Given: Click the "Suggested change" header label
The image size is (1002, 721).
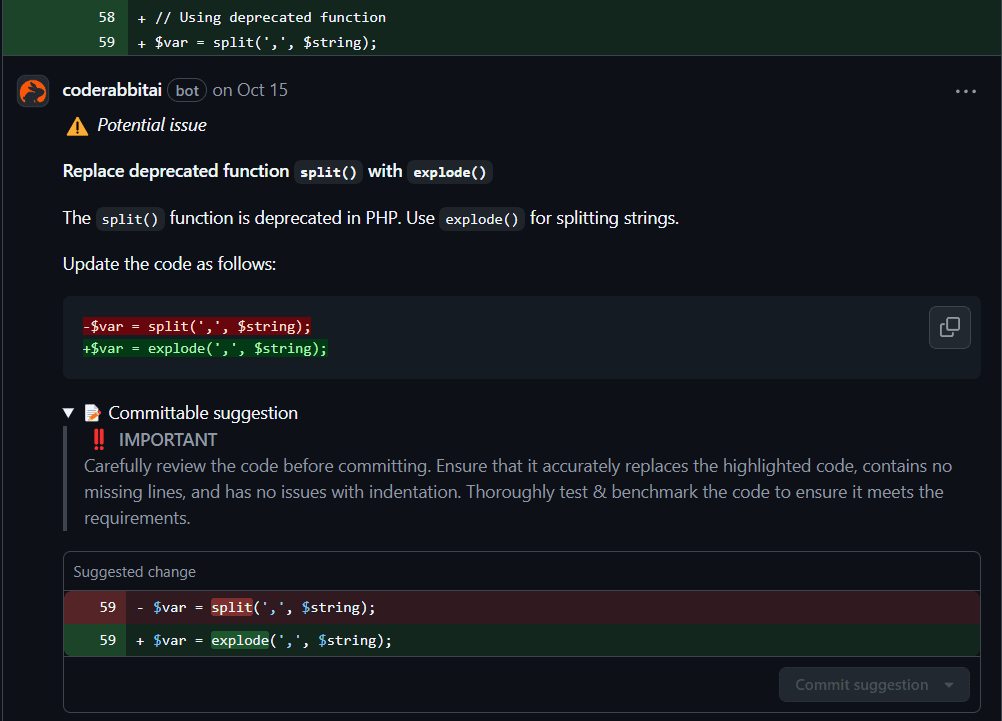Looking at the screenshot, I should (x=135, y=572).
